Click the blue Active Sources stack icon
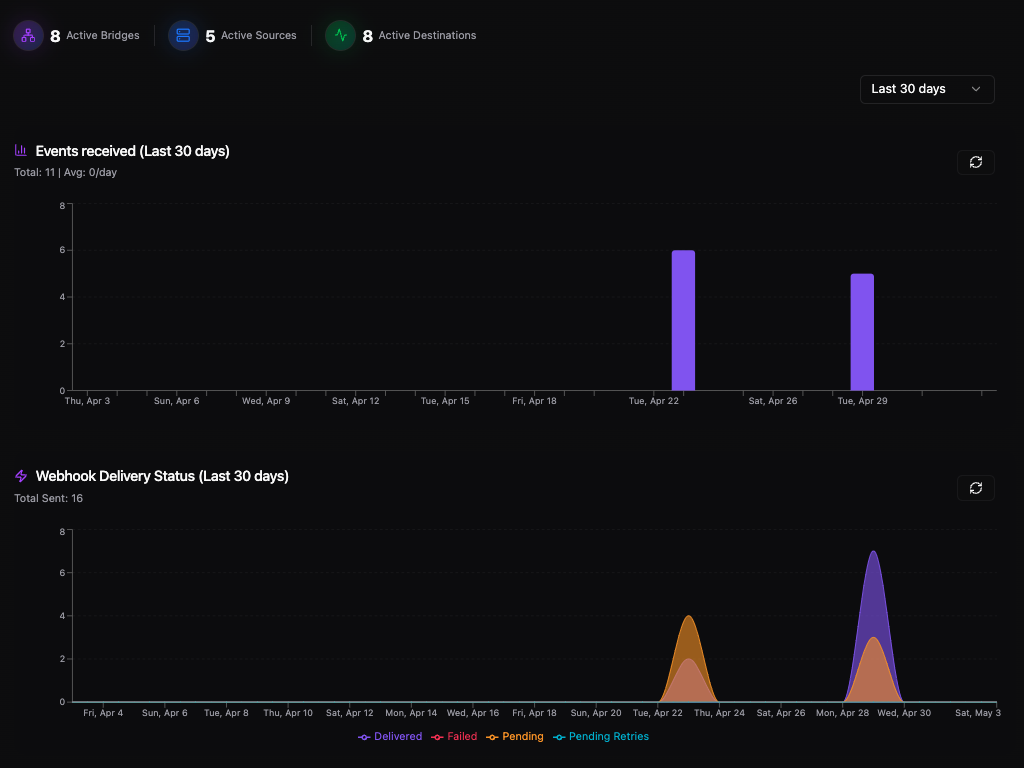The height and width of the screenshot is (768, 1024). 182,35
